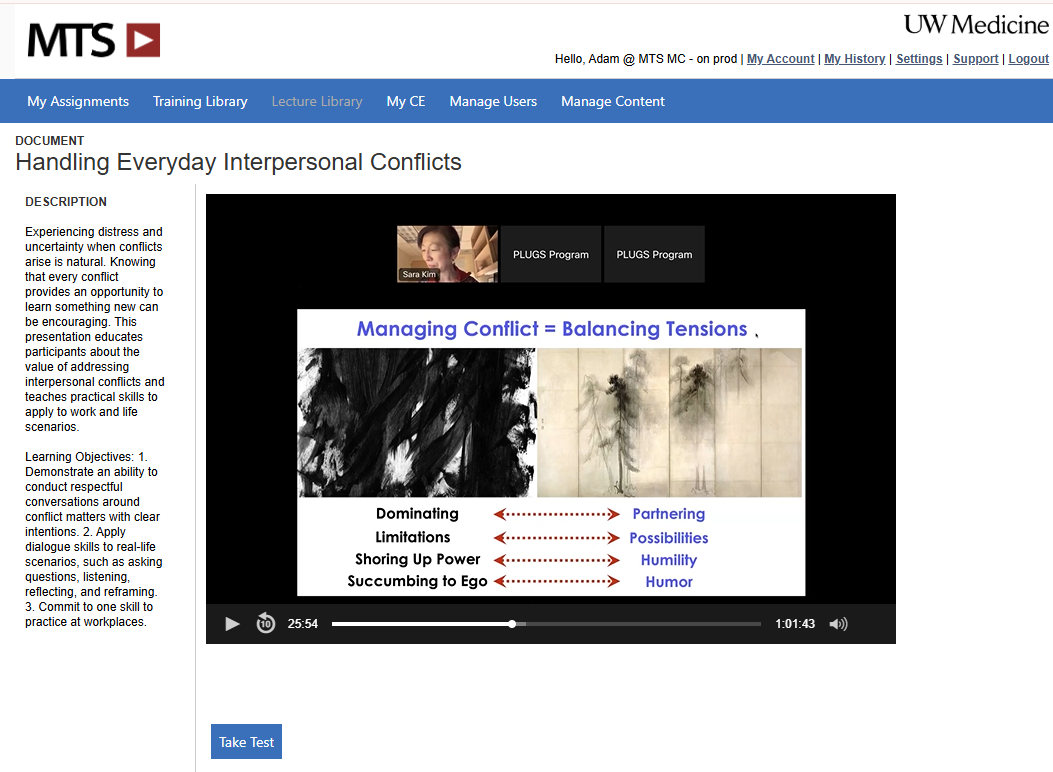
Task: Open the Lecture Library menu item
Action: 317,101
